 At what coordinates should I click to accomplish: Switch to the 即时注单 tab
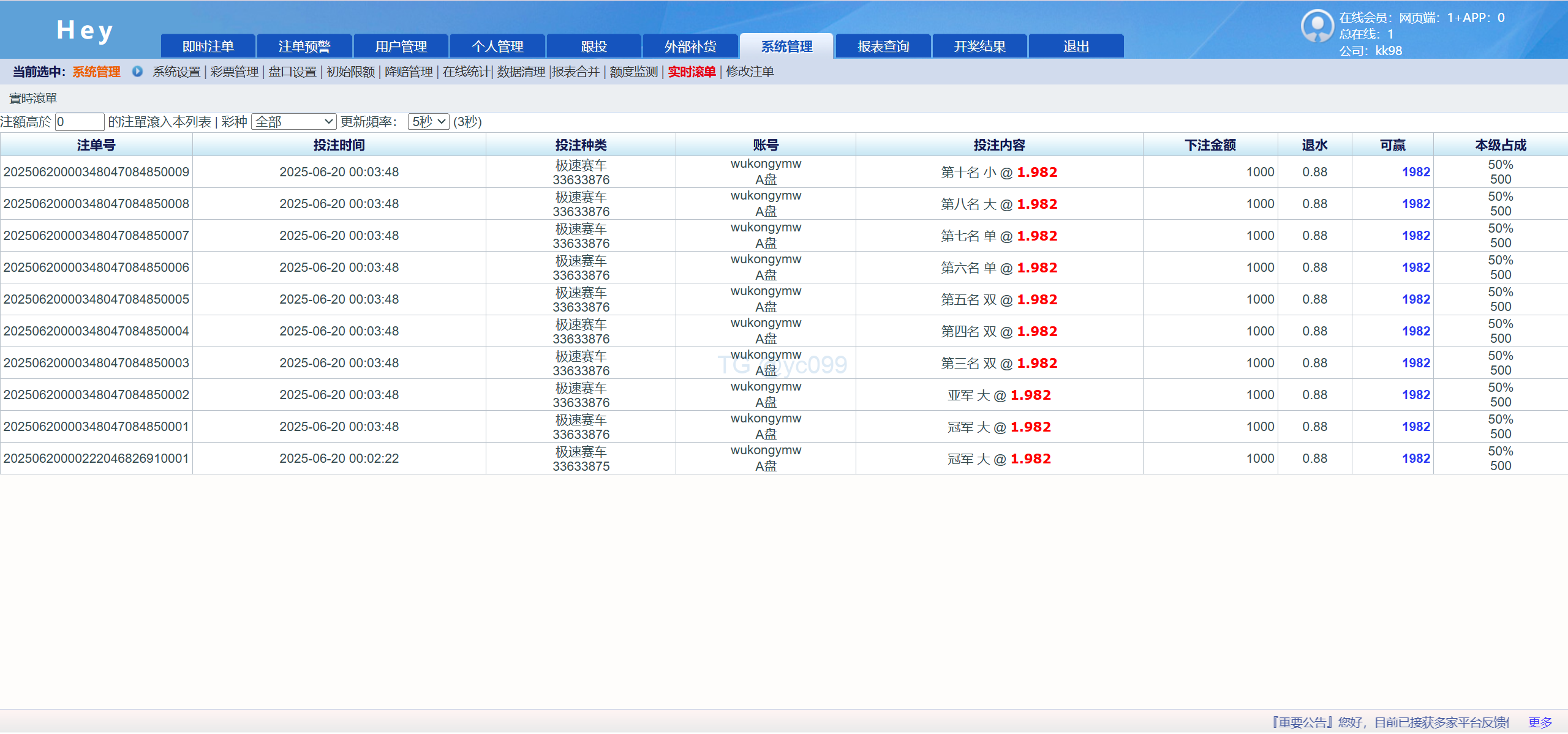pyautogui.click(x=208, y=47)
